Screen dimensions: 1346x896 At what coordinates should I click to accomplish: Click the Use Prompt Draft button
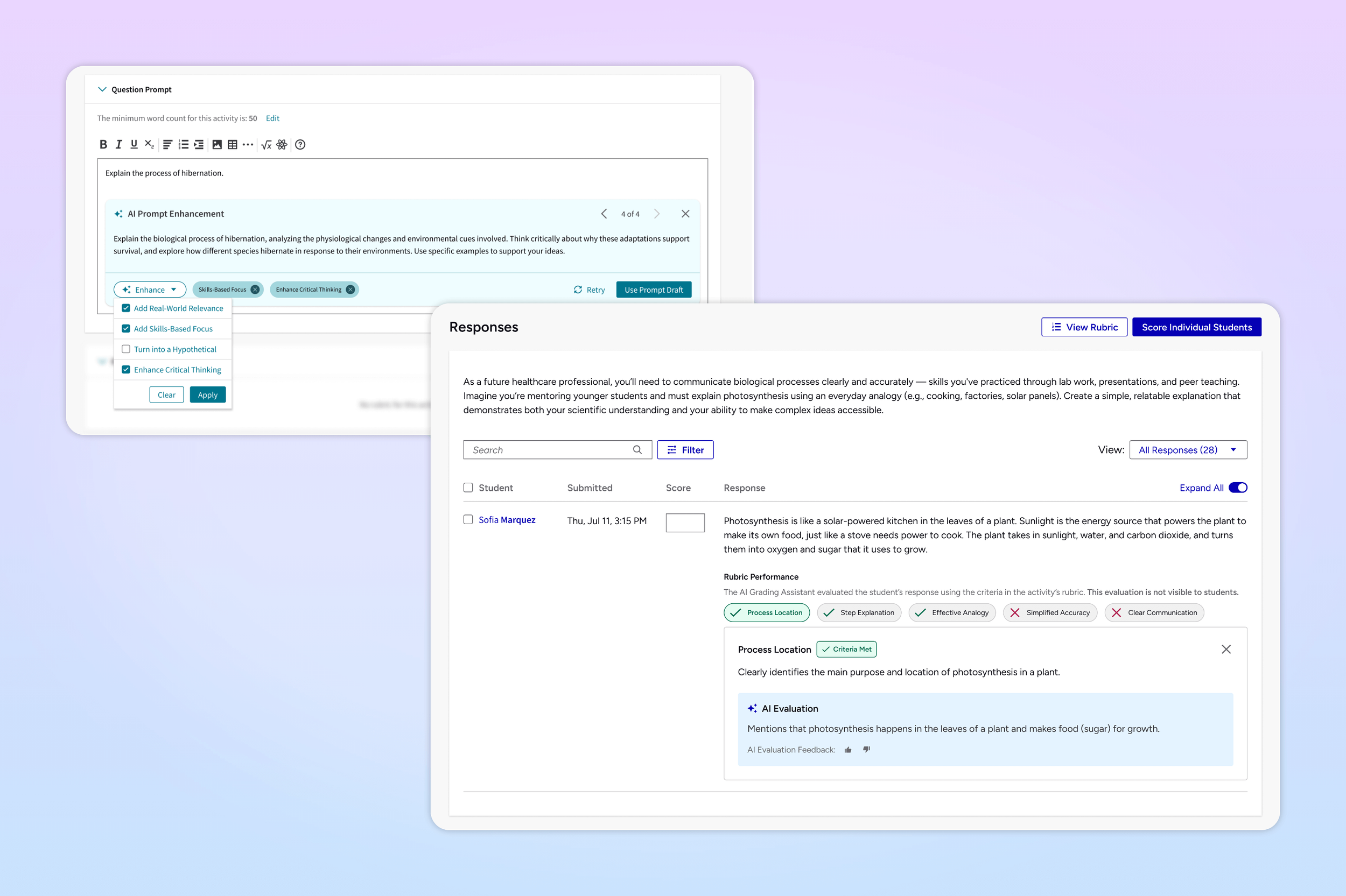653,290
